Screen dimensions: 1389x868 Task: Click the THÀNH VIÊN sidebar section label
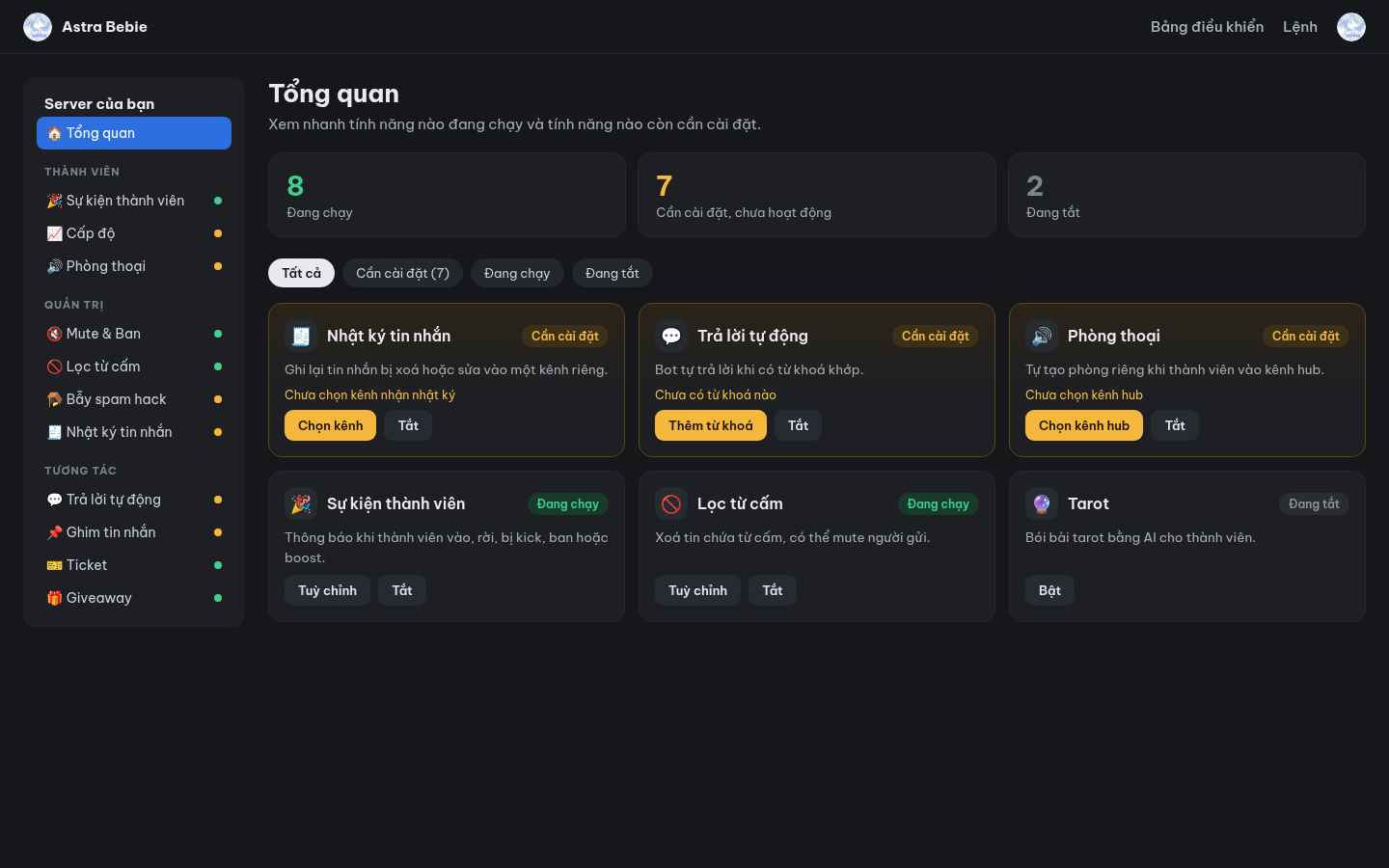coord(82,172)
